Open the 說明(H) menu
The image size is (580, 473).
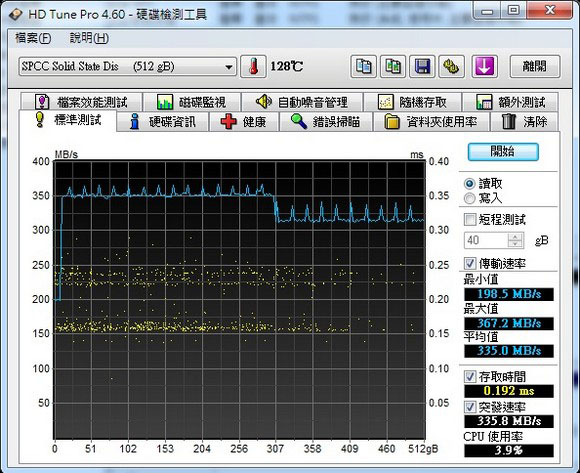click(x=89, y=38)
